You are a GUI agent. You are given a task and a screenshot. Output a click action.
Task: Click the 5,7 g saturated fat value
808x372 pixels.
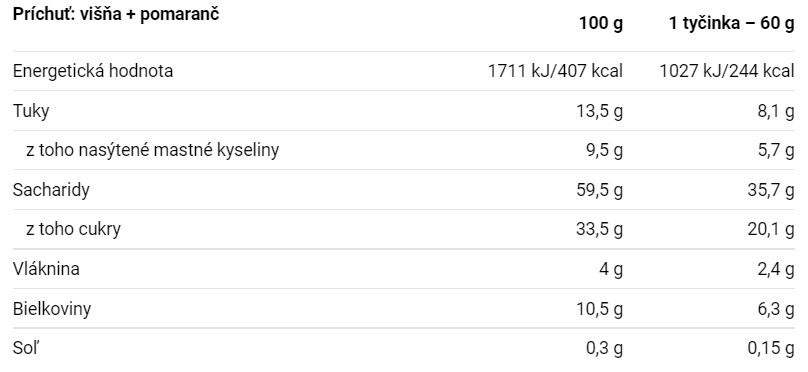pos(776,150)
